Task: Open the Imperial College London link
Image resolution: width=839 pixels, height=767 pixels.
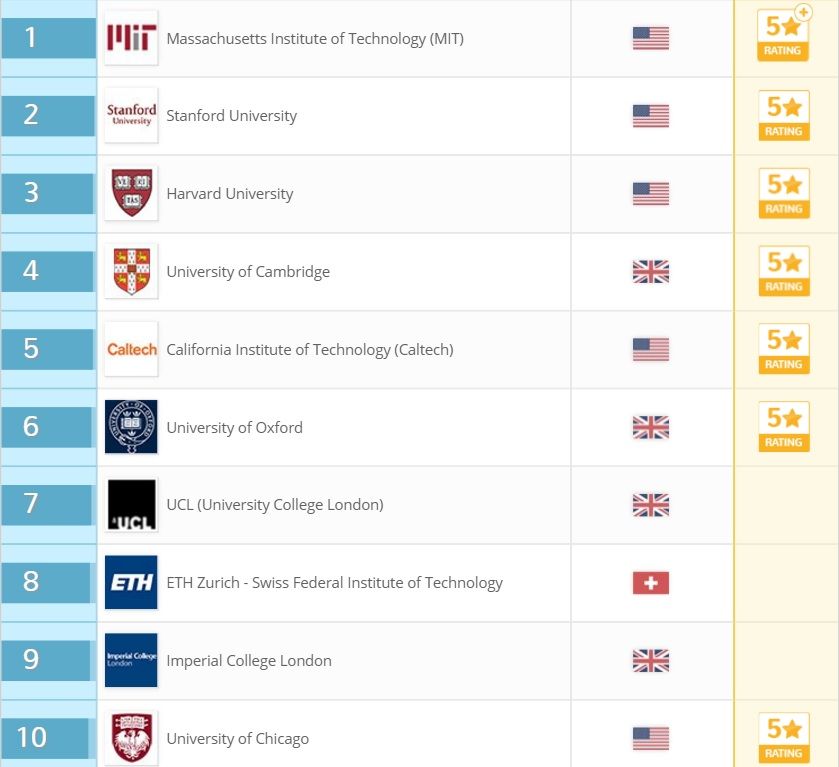Action: (249, 661)
